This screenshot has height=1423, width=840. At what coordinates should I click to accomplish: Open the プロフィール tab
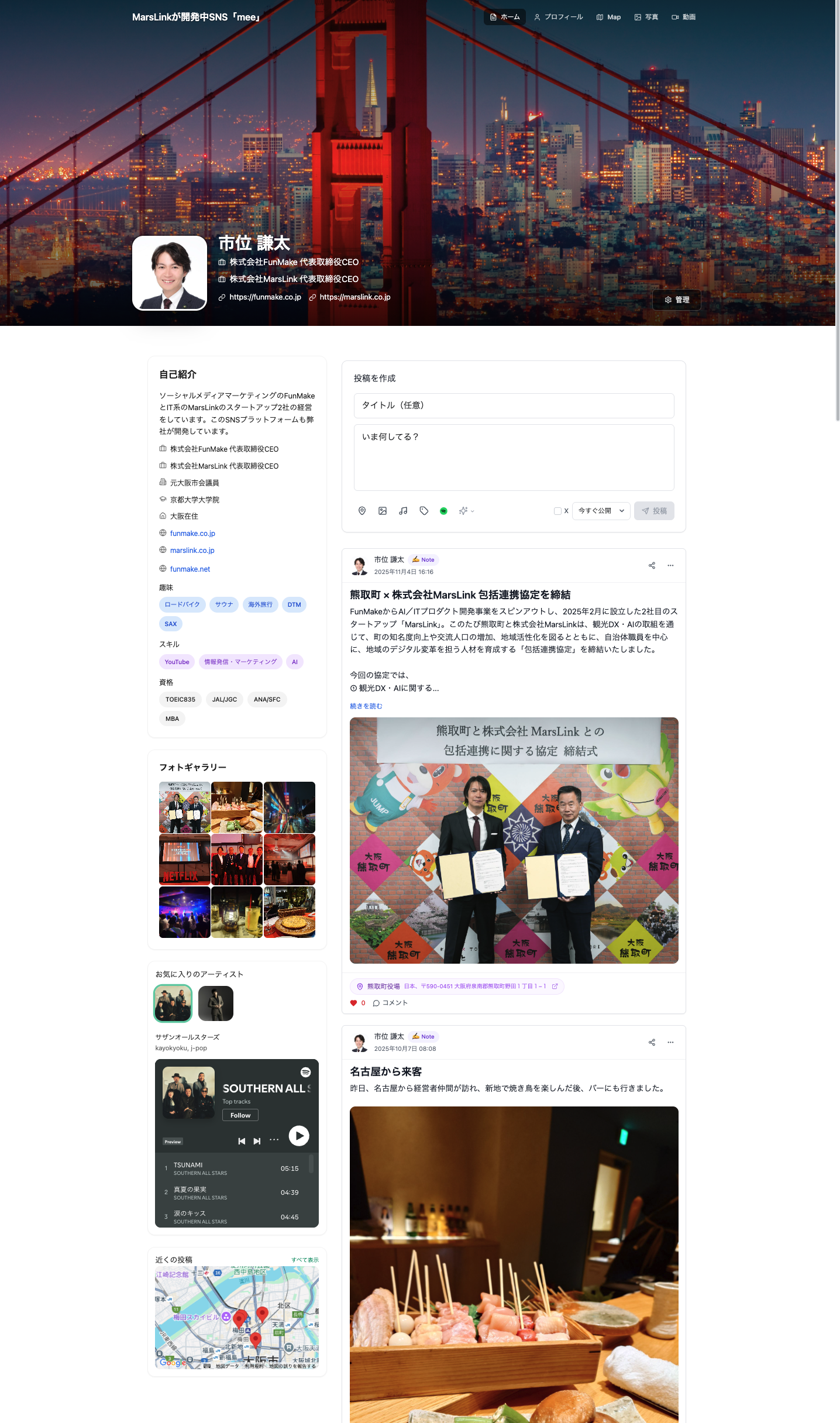pos(558,17)
